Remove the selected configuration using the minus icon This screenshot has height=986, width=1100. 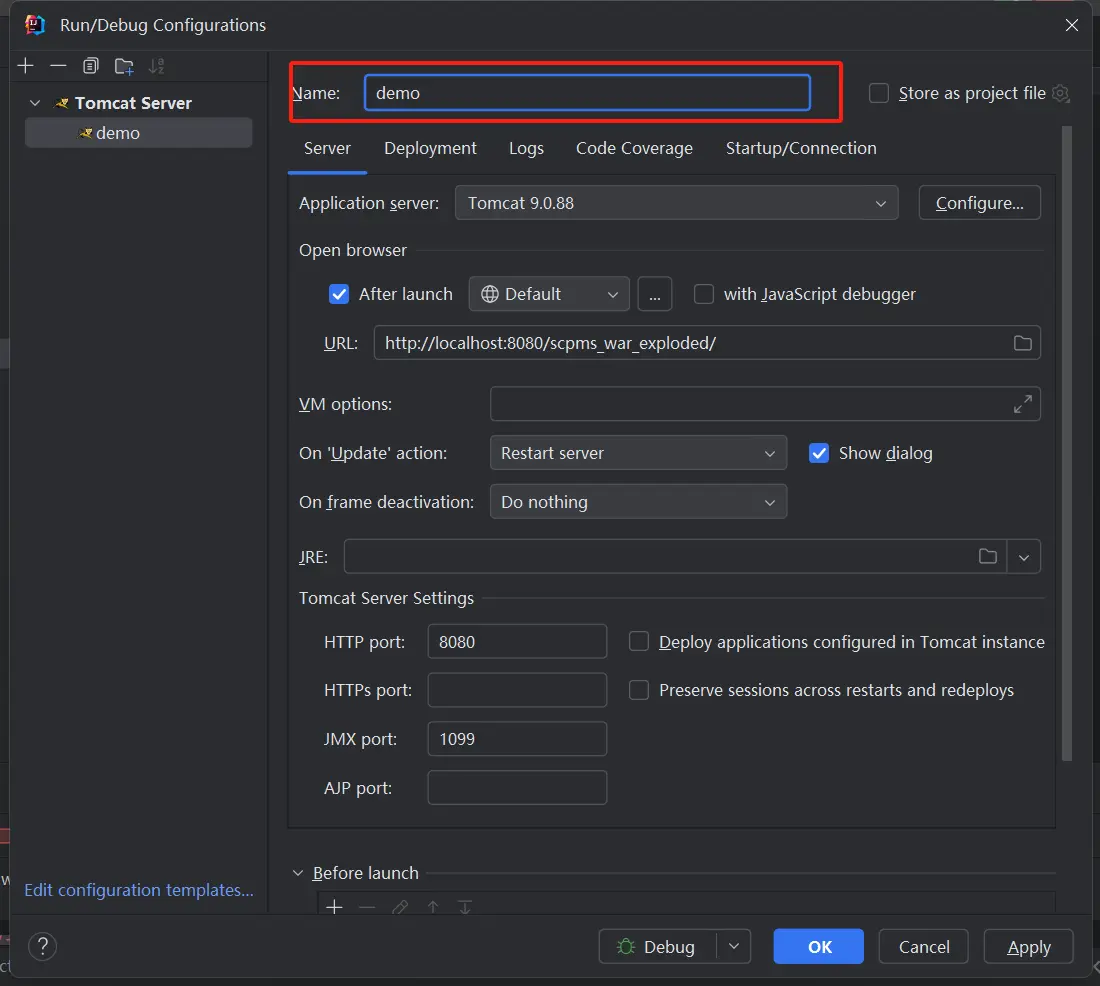[58, 65]
